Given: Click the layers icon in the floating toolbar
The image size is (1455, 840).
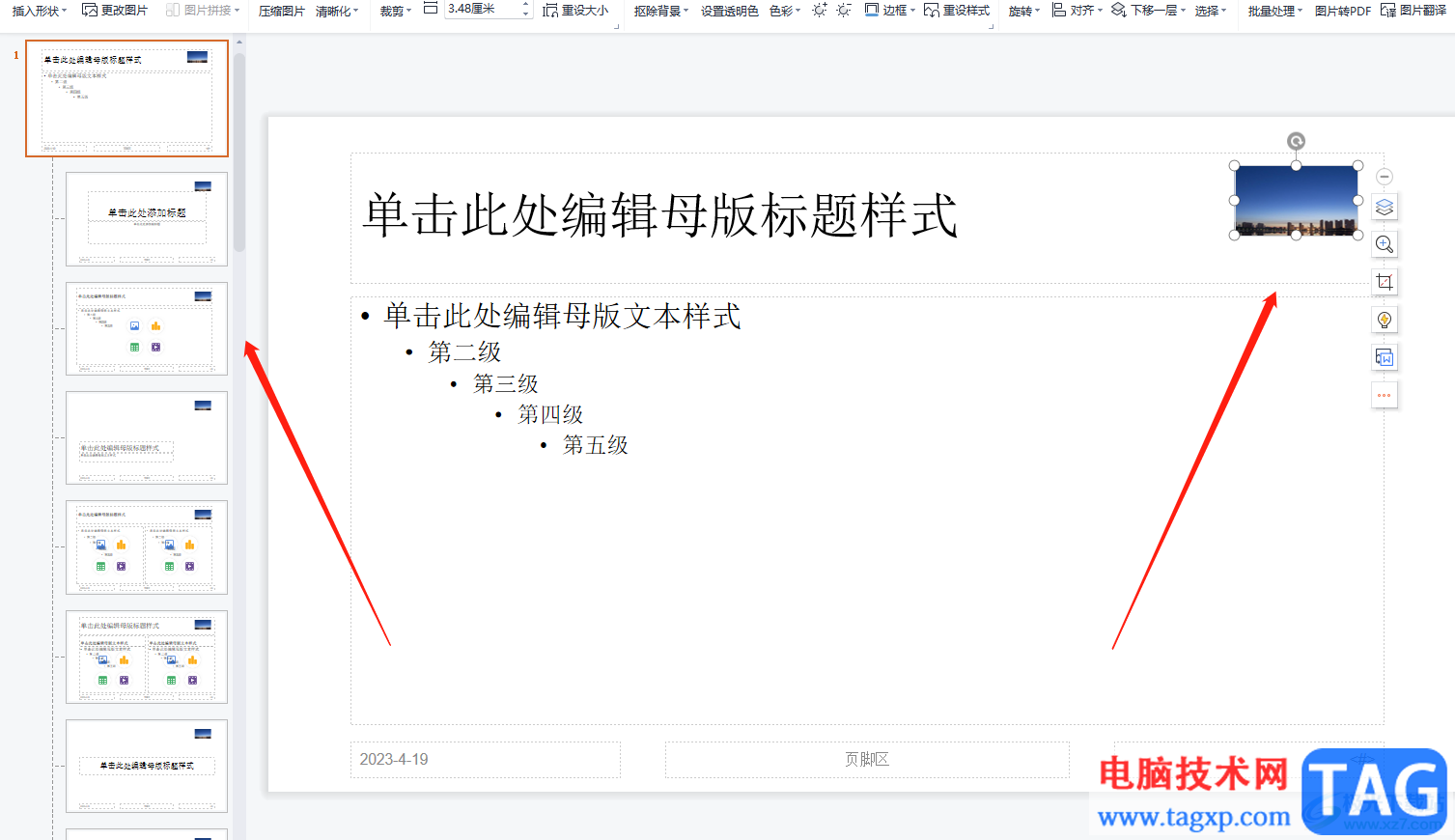Looking at the screenshot, I should pos(1385,207).
